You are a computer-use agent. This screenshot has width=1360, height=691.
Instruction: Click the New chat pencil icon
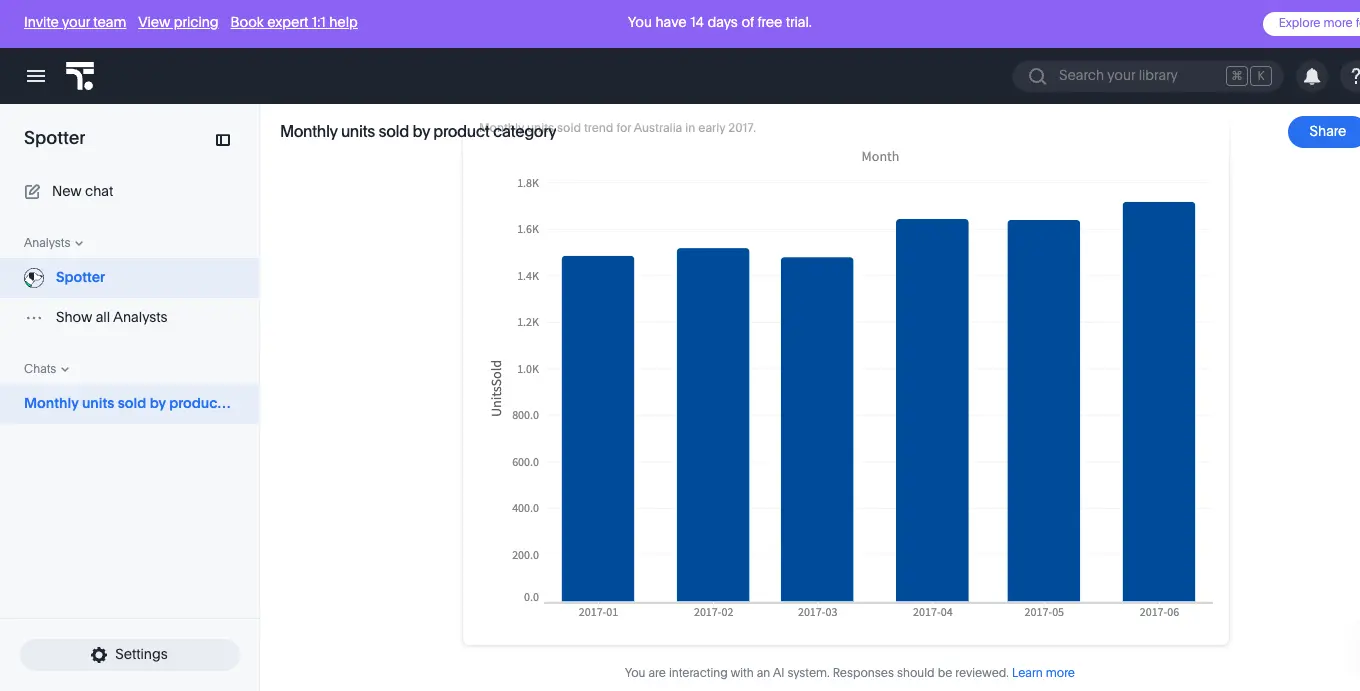[x=32, y=191]
